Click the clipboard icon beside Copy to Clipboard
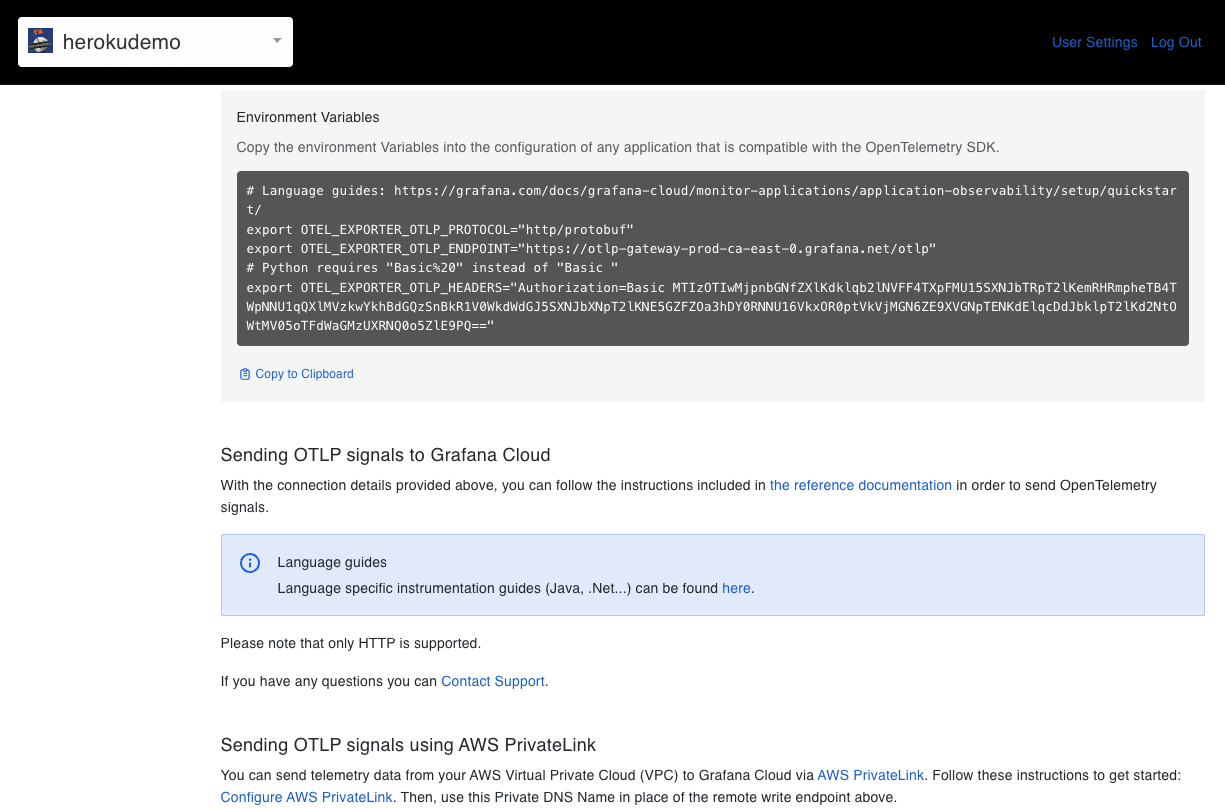1225x808 pixels. pos(245,374)
